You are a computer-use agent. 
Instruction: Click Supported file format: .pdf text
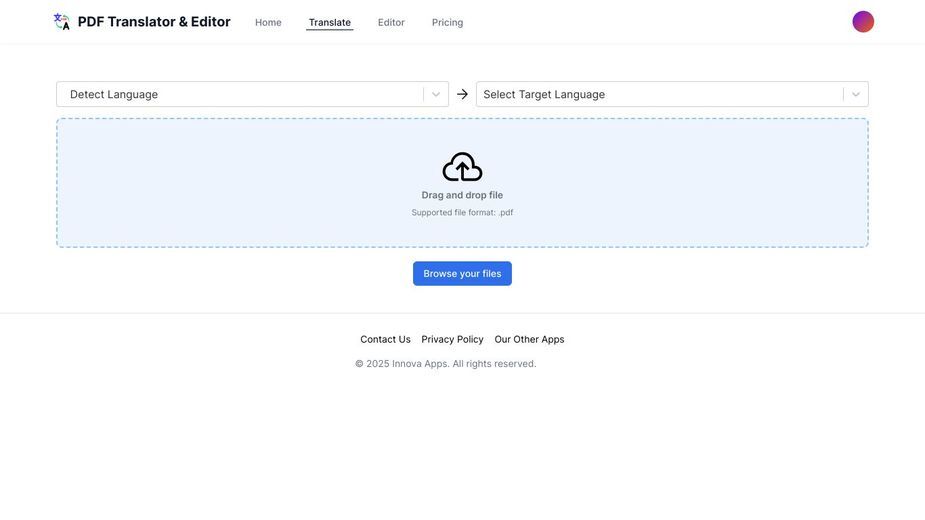[462, 212]
